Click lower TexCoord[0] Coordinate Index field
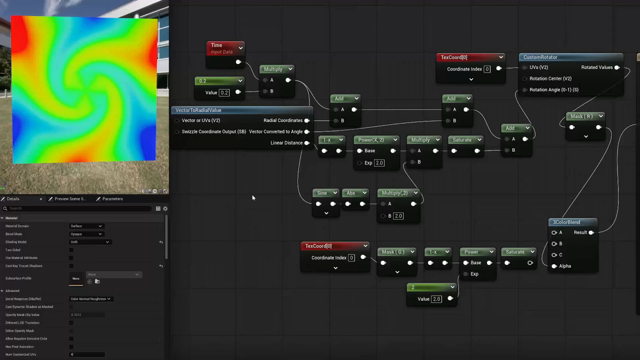 click(x=351, y=258)
